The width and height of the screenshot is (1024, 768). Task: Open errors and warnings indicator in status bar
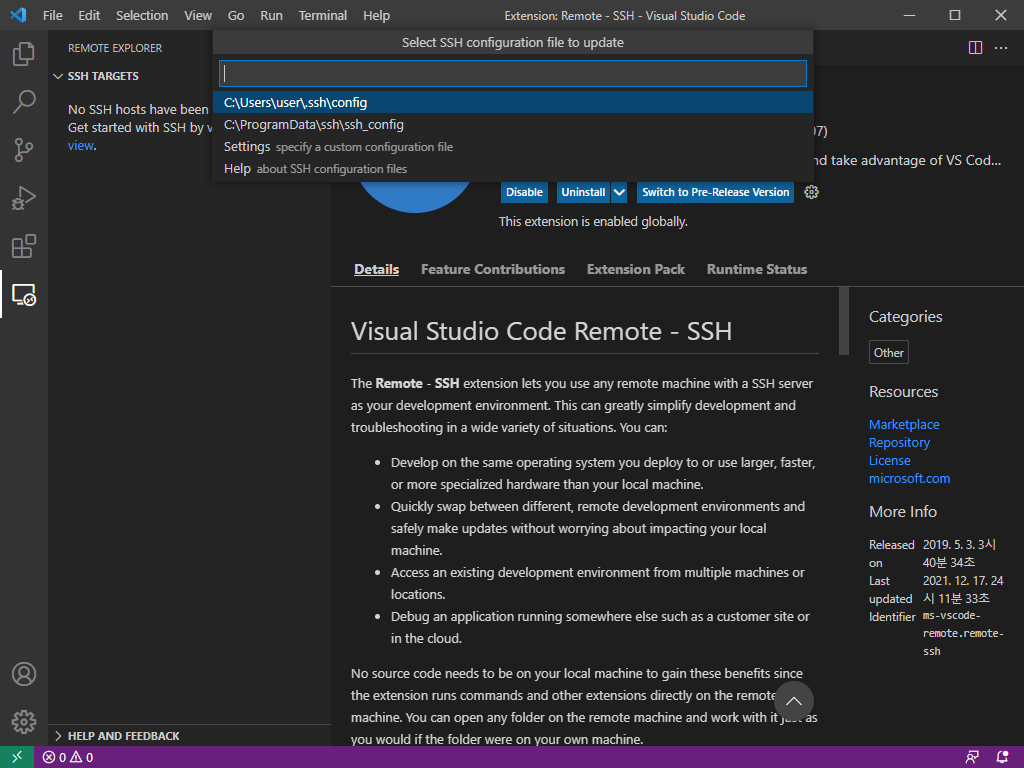point(68,758)
